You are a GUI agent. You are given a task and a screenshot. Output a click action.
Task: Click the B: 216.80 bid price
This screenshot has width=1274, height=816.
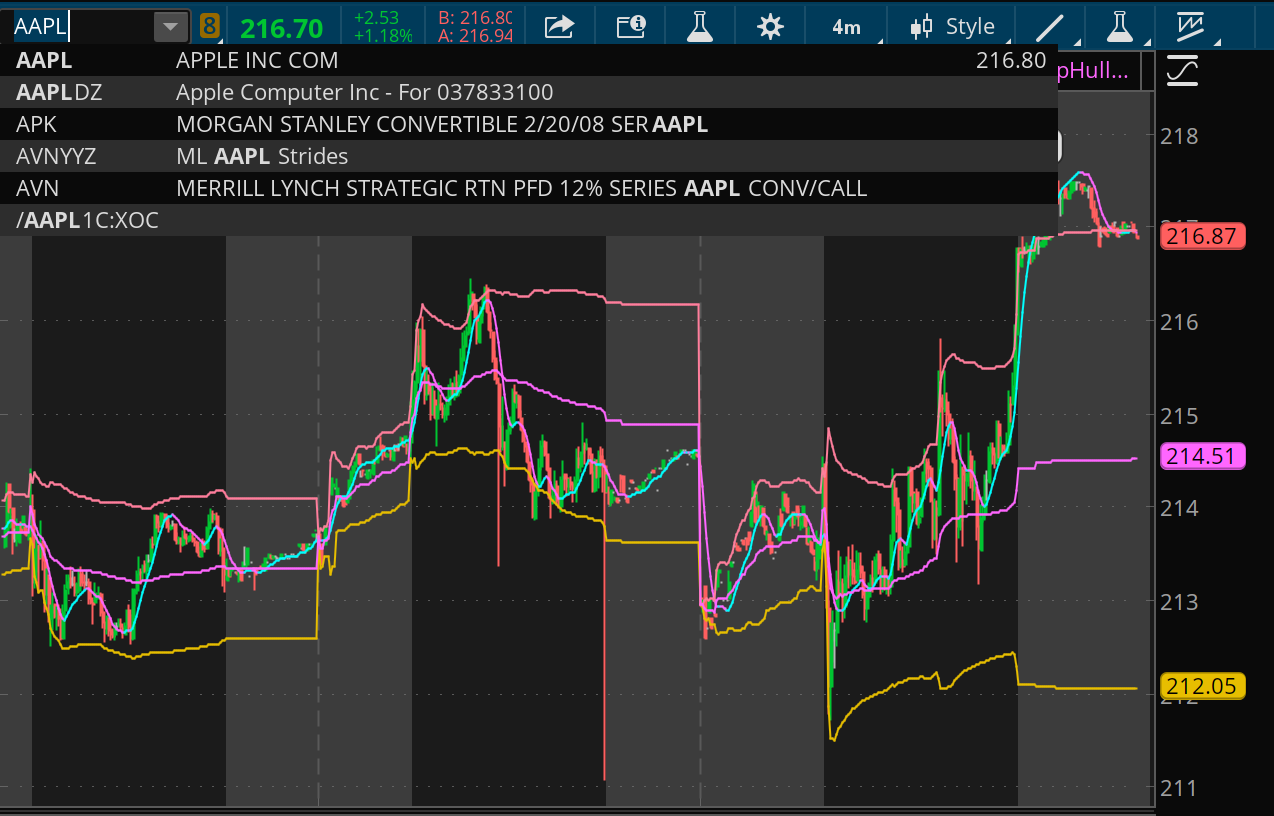click(x=476, y=17)
